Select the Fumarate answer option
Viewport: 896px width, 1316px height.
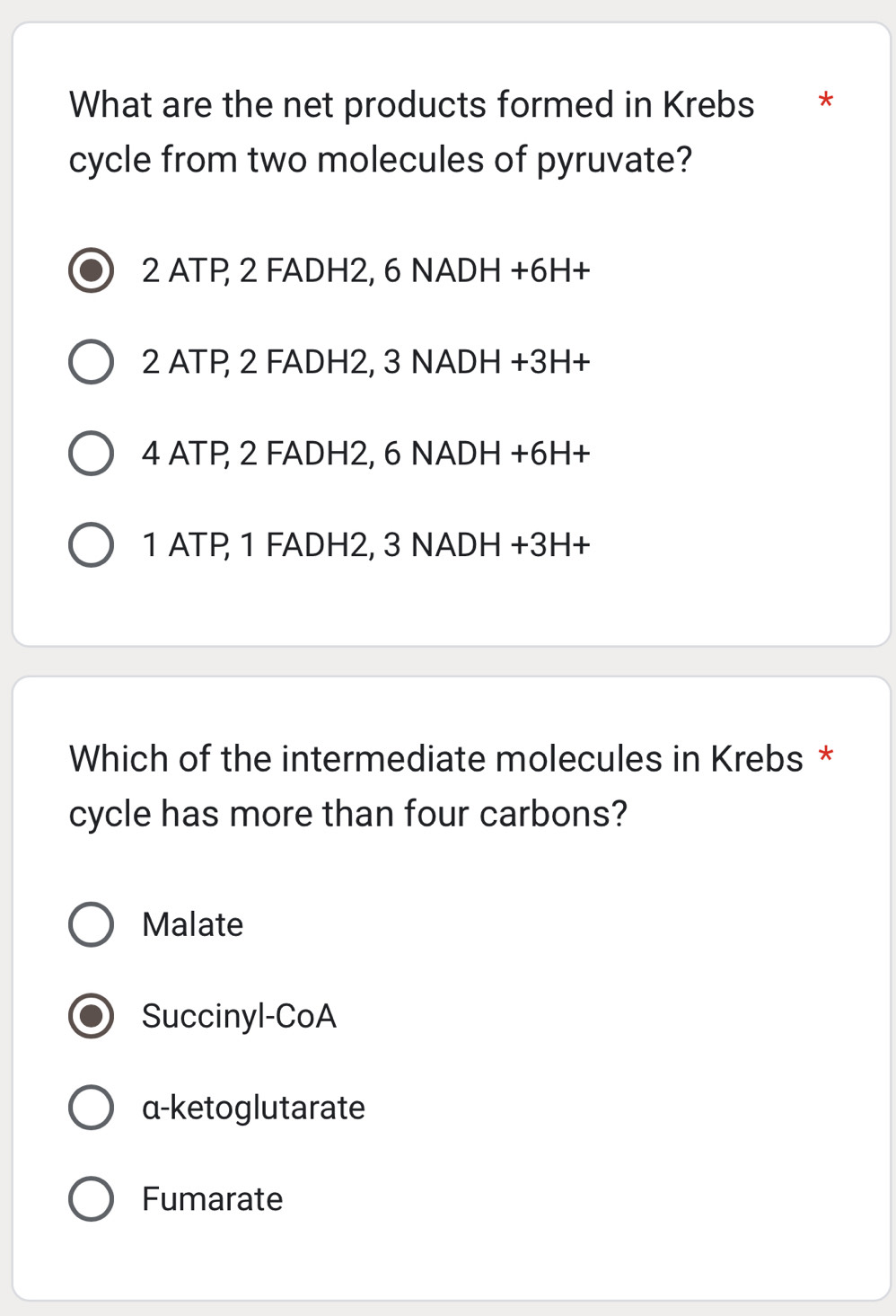tap(90, 1198)
